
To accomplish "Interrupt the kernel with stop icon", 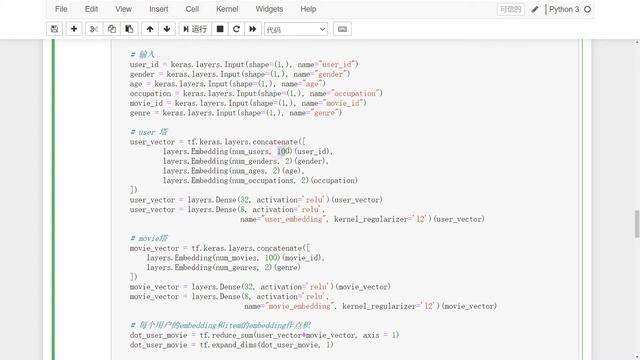I will (220, 29).
